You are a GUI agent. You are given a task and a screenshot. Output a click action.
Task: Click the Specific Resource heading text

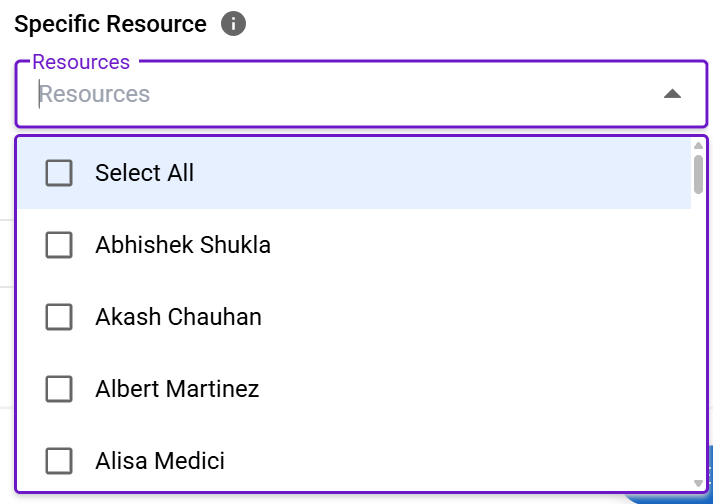click(x=110, y=24)
